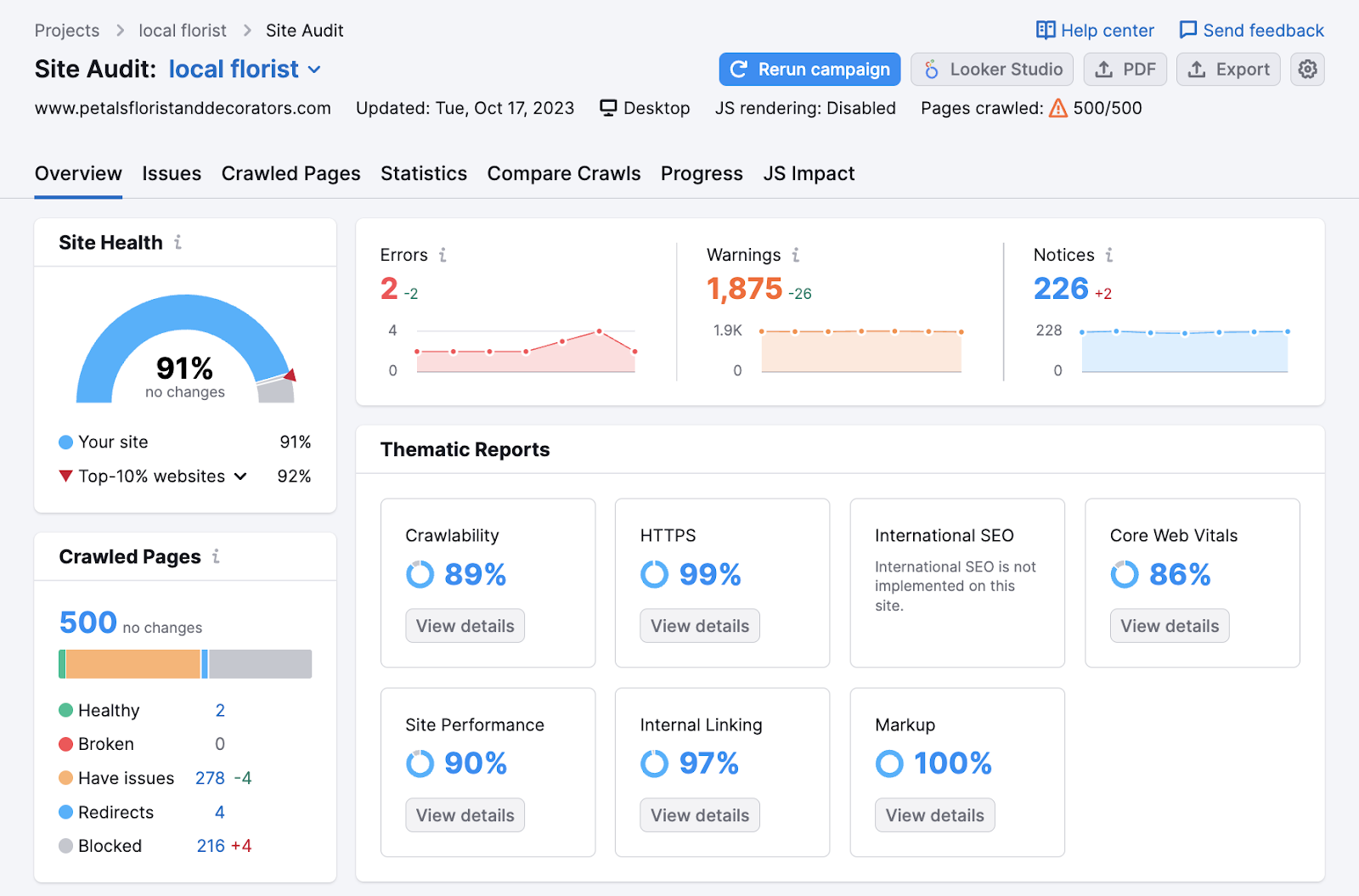Click the Rerun campaign refresh icon
Viewport: 1359px width, 896px height.
739,69
